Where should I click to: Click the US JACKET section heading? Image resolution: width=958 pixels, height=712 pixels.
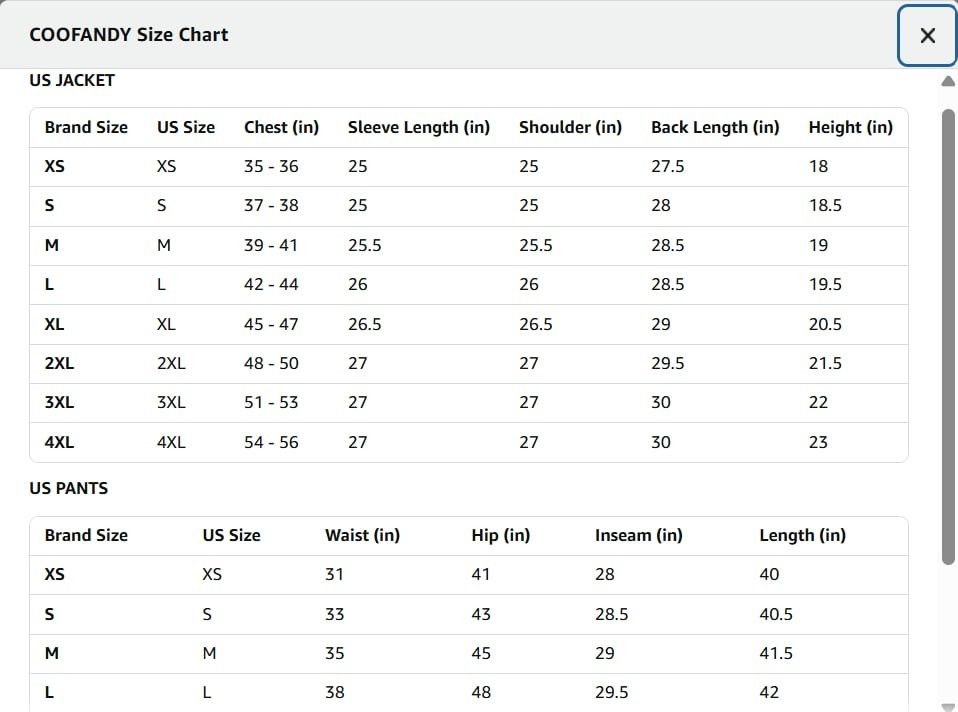tap(71, 80)
